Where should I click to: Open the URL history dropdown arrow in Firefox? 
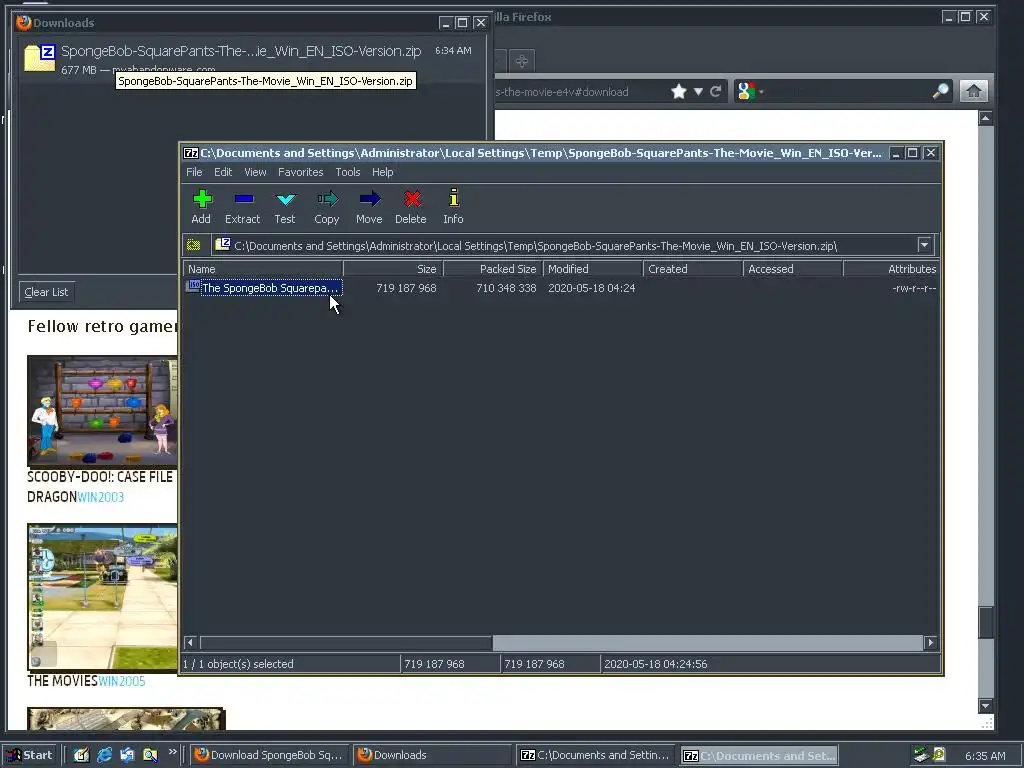click(x=698, y=91)
